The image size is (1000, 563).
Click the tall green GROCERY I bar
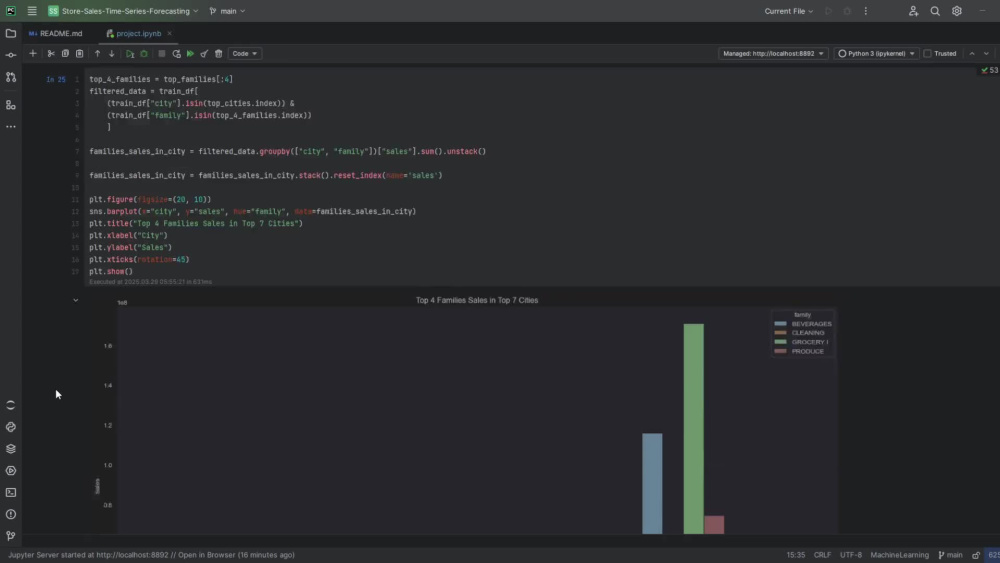[x=693, y=428]
